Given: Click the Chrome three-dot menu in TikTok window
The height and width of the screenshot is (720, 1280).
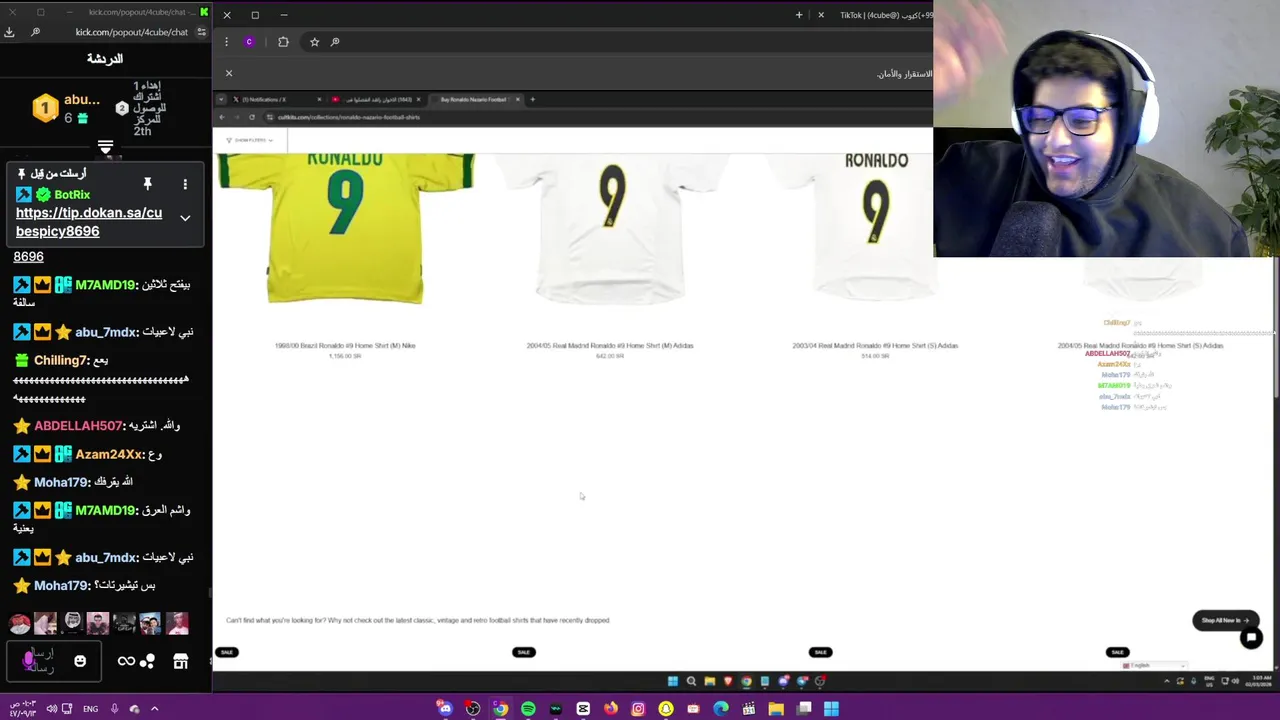Looking at the screenshot, I should tap(226, 42).
